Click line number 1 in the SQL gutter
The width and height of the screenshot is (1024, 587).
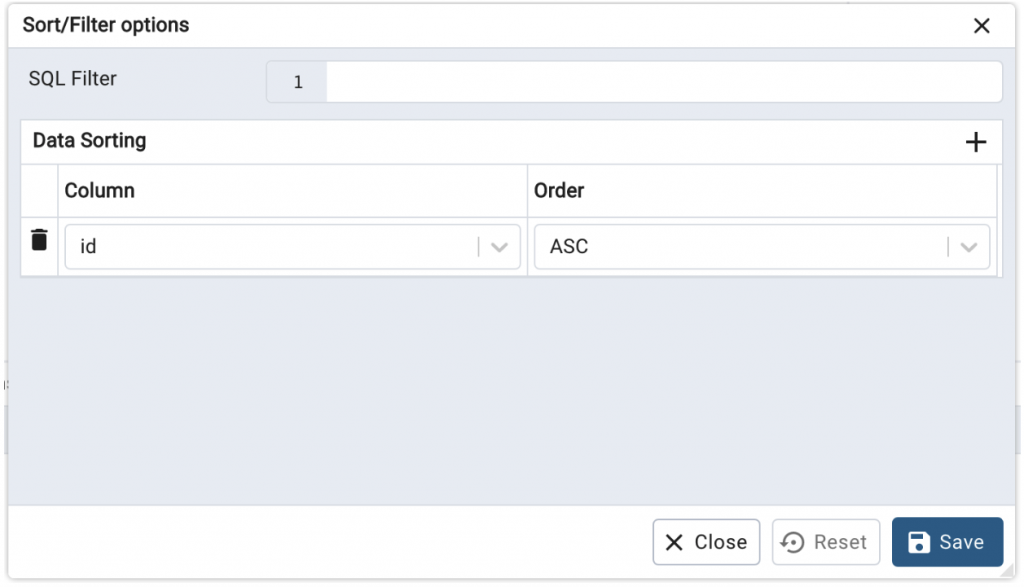pyautogui.click(x=298, y=83)
